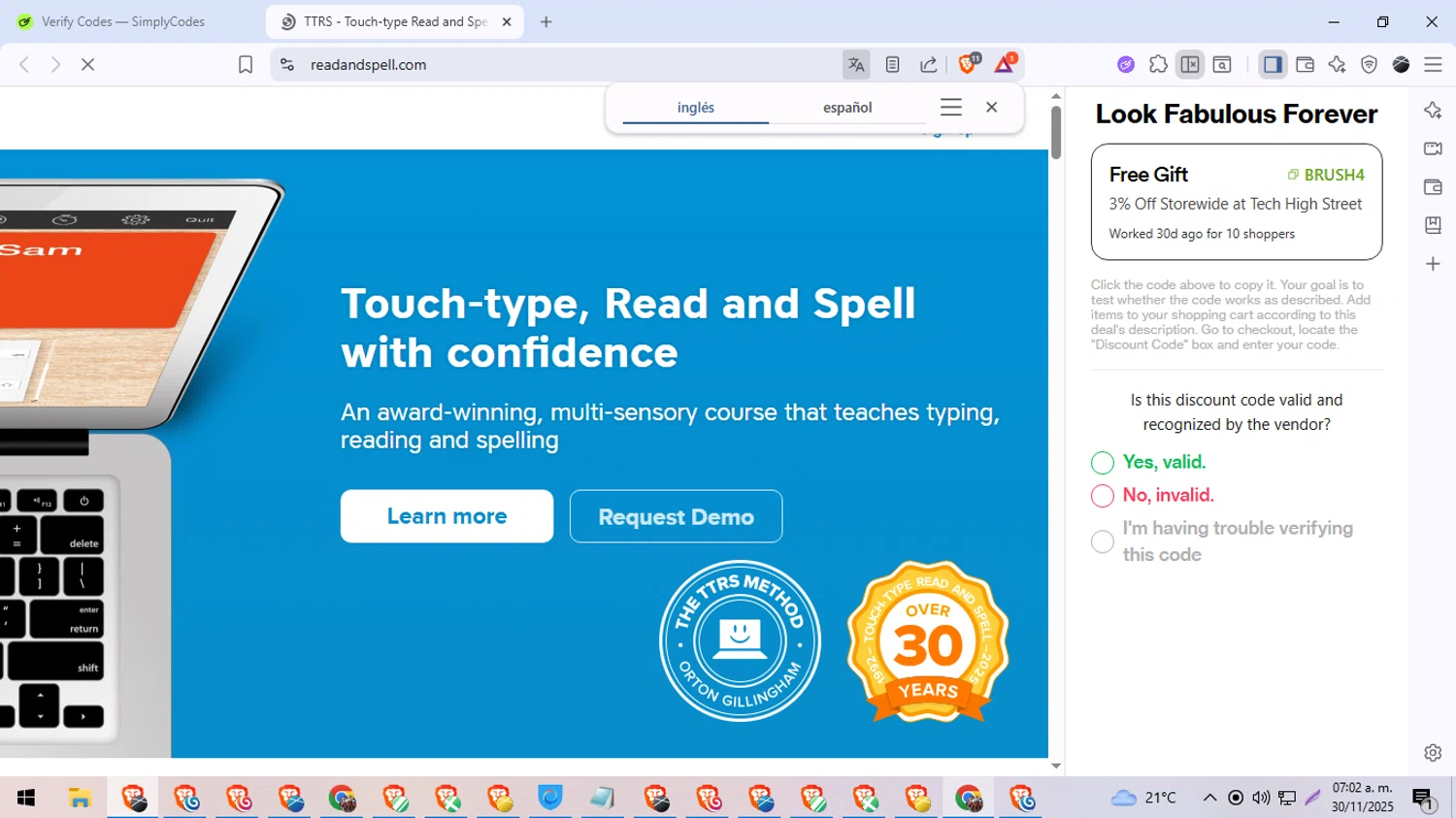Open the notification center icon
This screenshot has height=818, width=1456.
[1423, 799]
